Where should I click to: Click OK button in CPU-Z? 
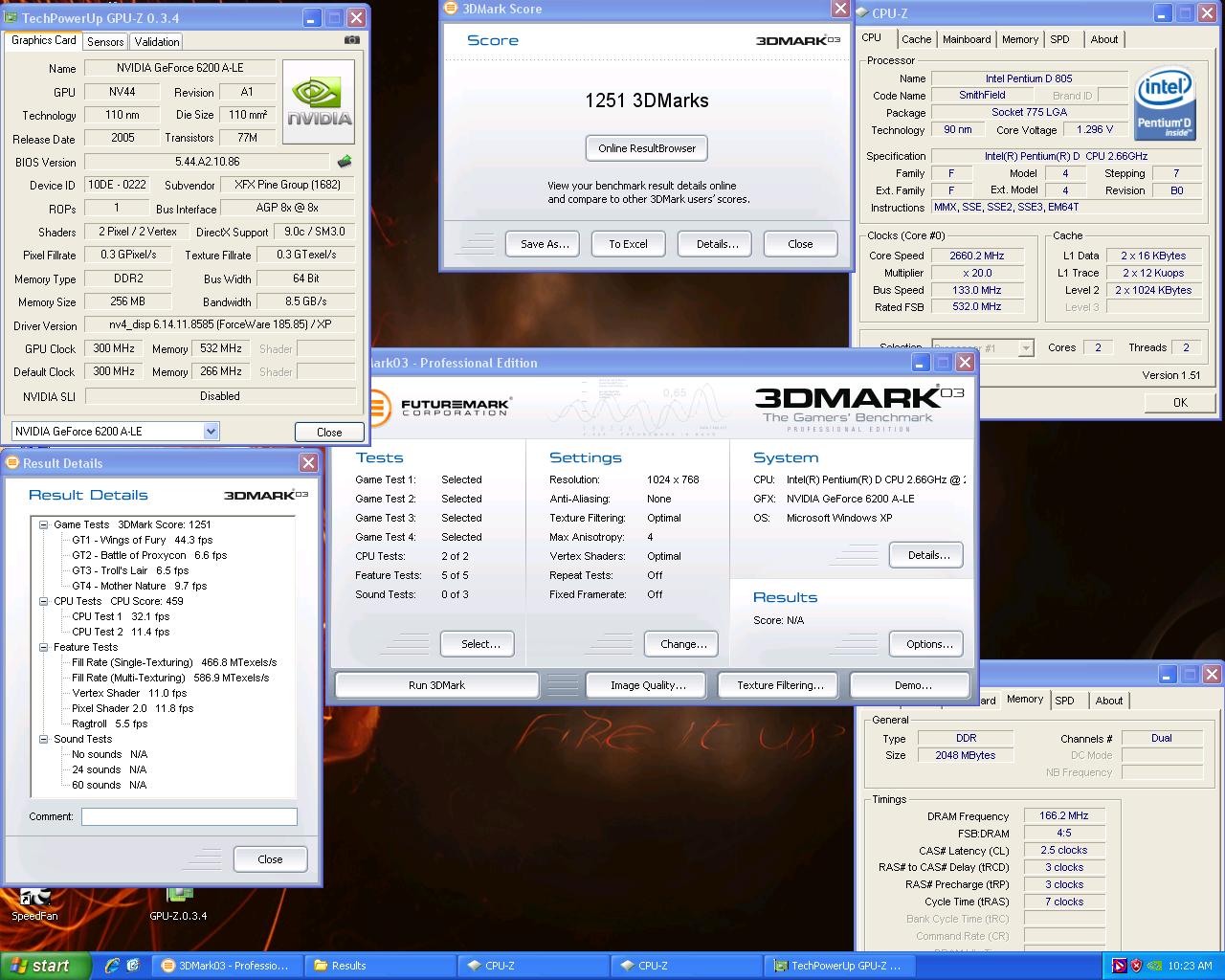(x=1179, y=402)
